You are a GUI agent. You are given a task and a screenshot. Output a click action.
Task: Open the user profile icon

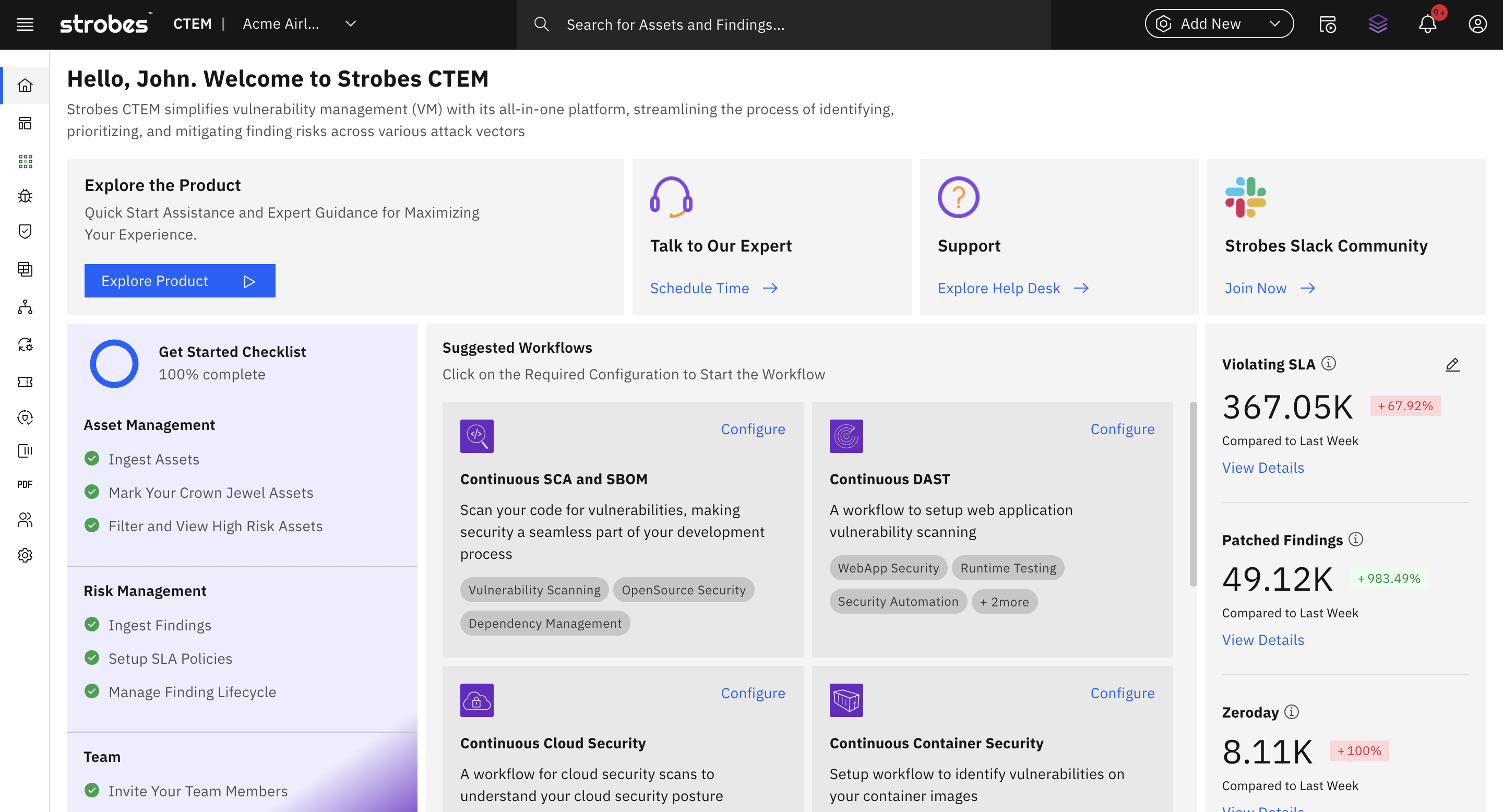point(1477,24)
